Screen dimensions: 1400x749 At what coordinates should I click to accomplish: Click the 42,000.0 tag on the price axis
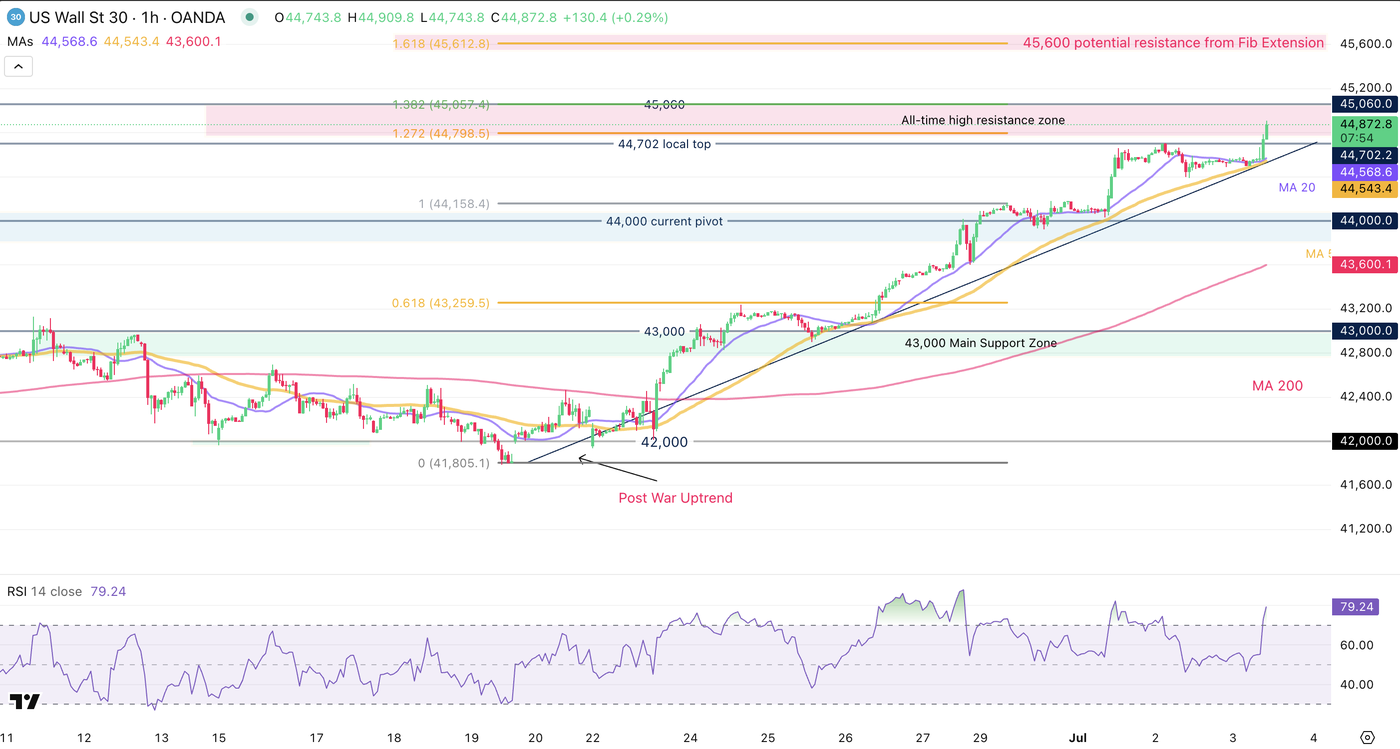(1366, 440)
